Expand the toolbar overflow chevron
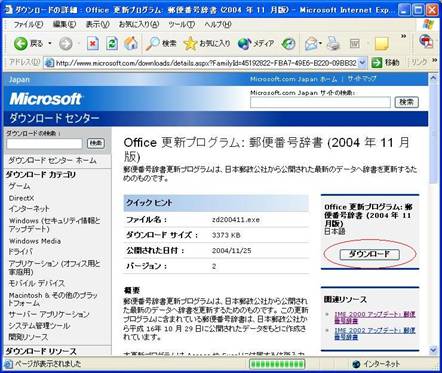 coord(403,36)
